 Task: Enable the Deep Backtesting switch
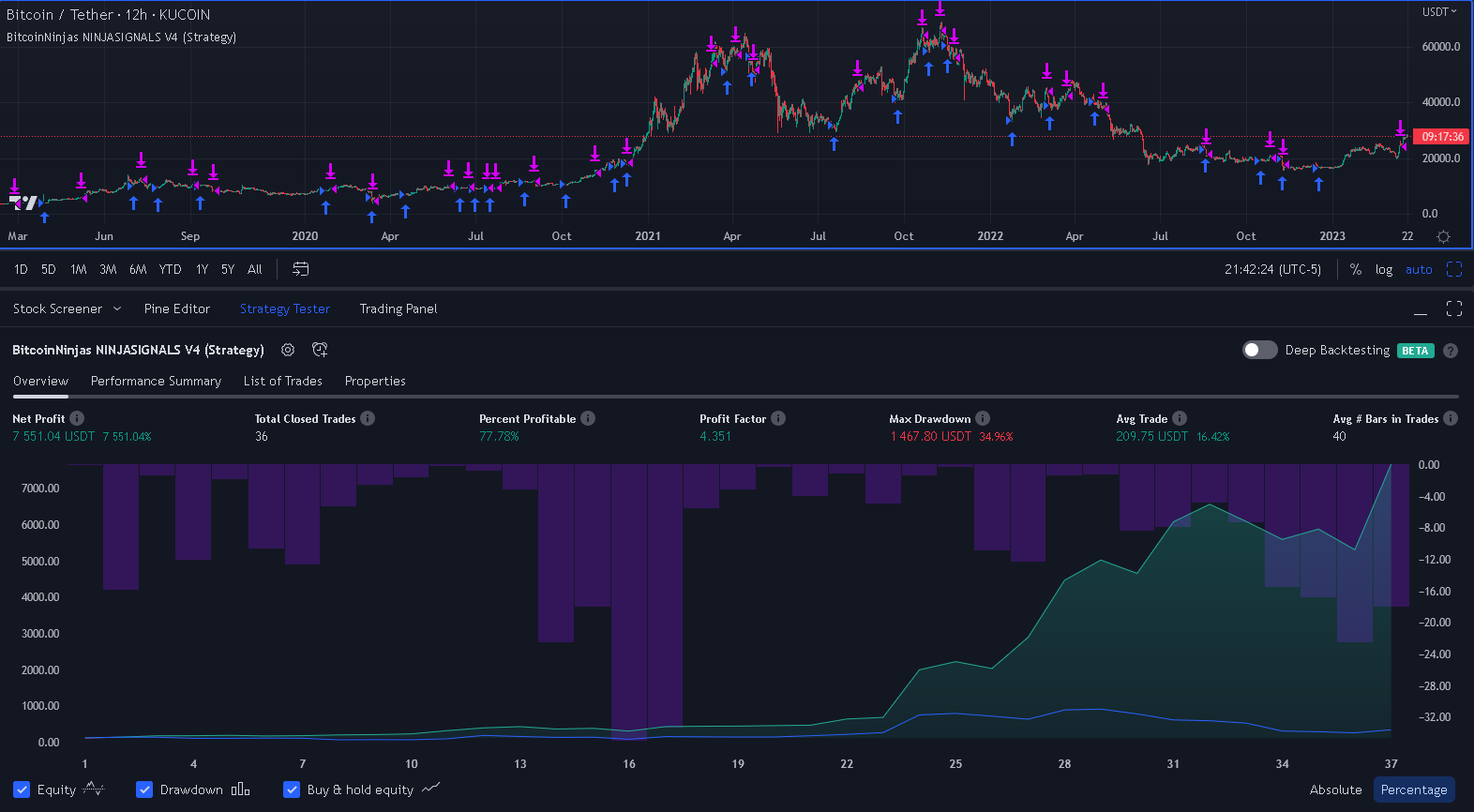pos(1259,350)
